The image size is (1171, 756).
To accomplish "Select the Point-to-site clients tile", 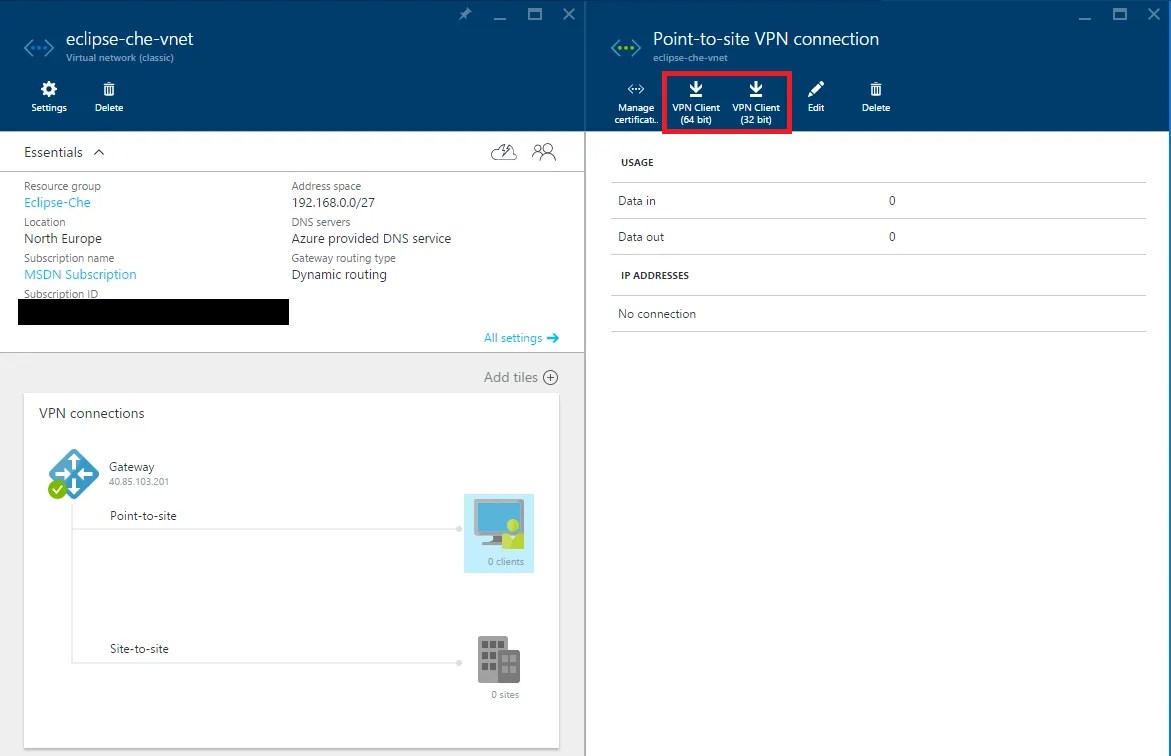I will pos(499,533).
